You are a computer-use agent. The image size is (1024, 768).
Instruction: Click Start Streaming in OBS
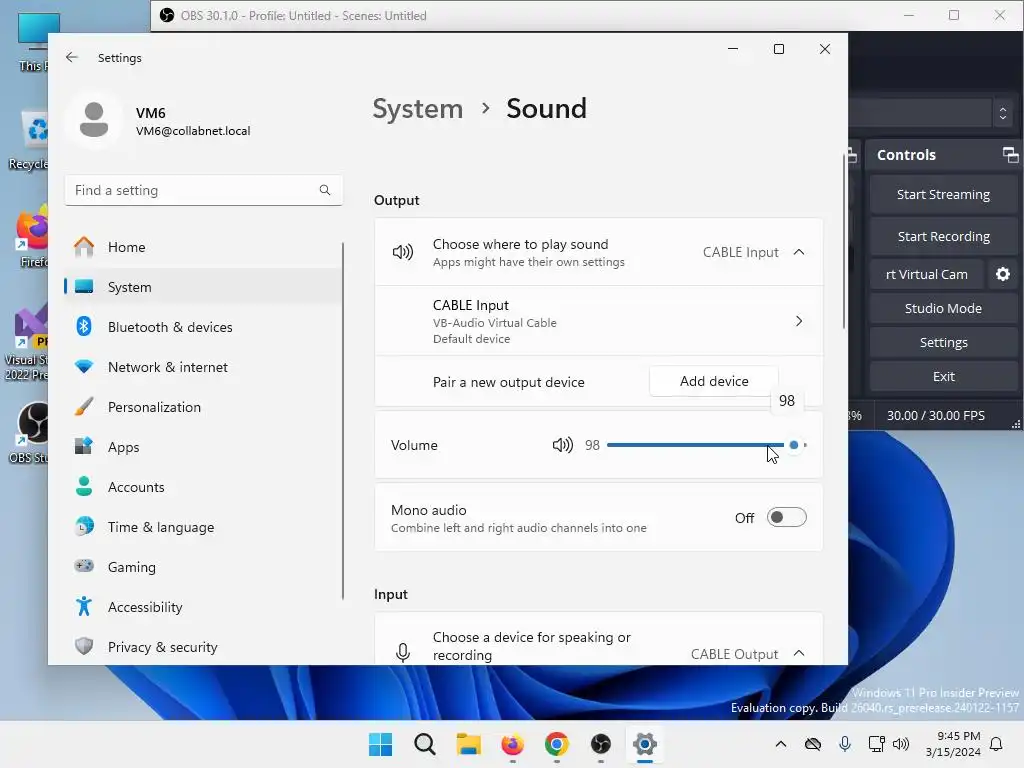(x=943, y=195)
